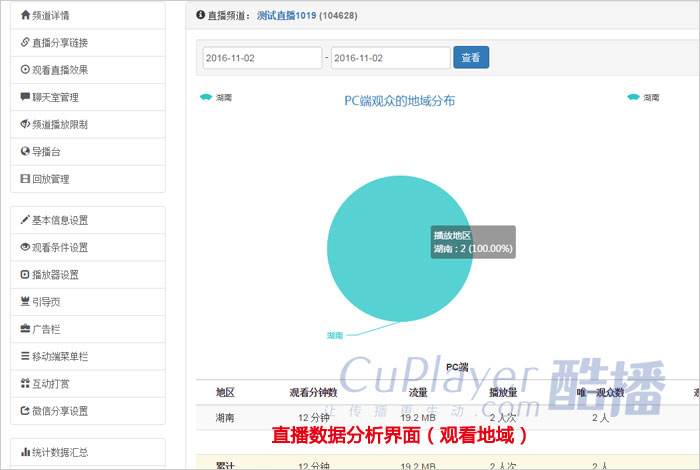Open 频道播放限制 menu item
700x470 pixels.
coord(88,125)
